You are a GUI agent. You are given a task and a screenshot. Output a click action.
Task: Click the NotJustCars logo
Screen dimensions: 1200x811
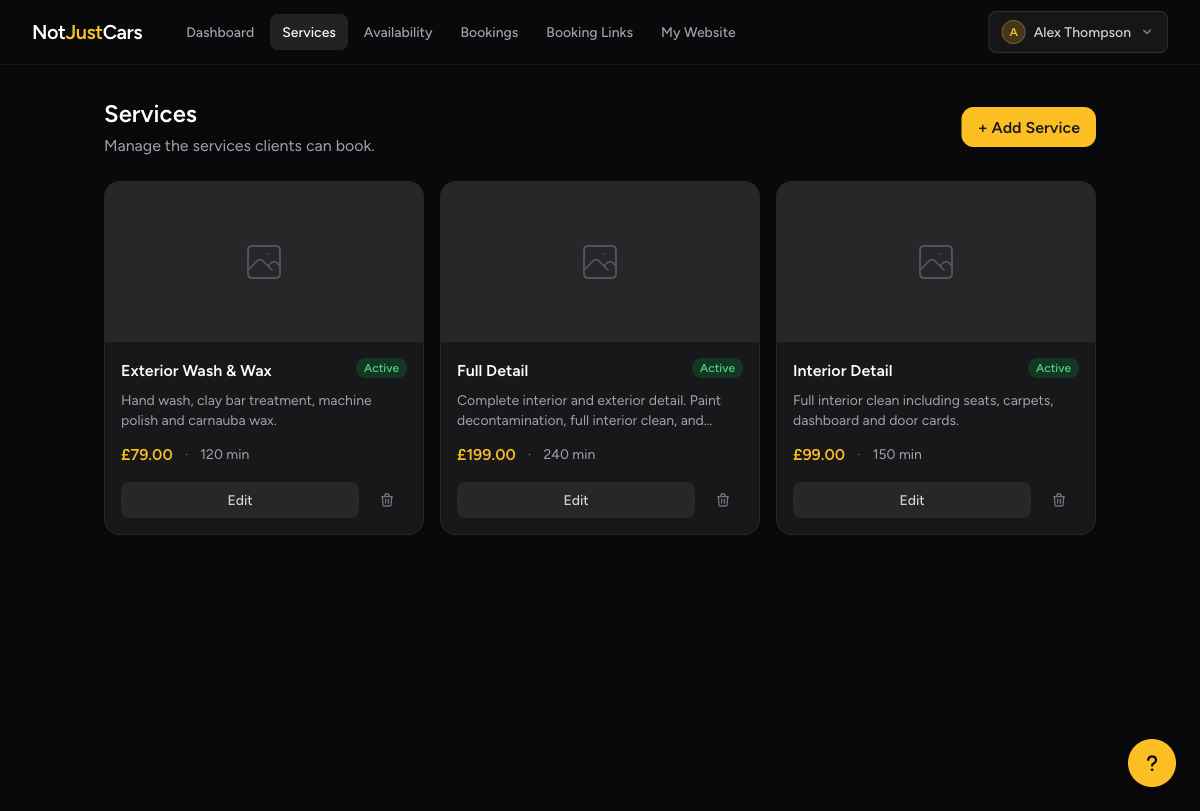[87, 31]
